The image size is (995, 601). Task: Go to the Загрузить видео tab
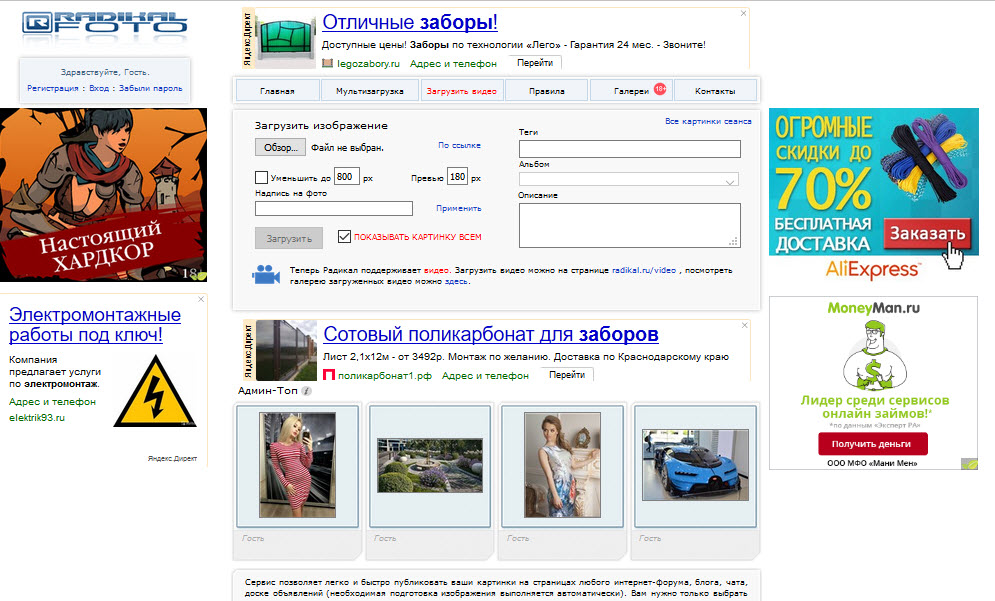(461, 91)
